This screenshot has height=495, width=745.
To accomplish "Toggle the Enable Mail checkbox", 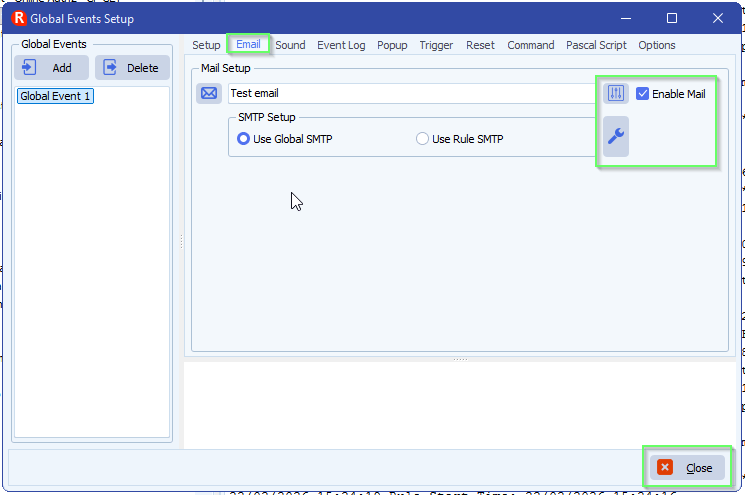I will point(642,94).
